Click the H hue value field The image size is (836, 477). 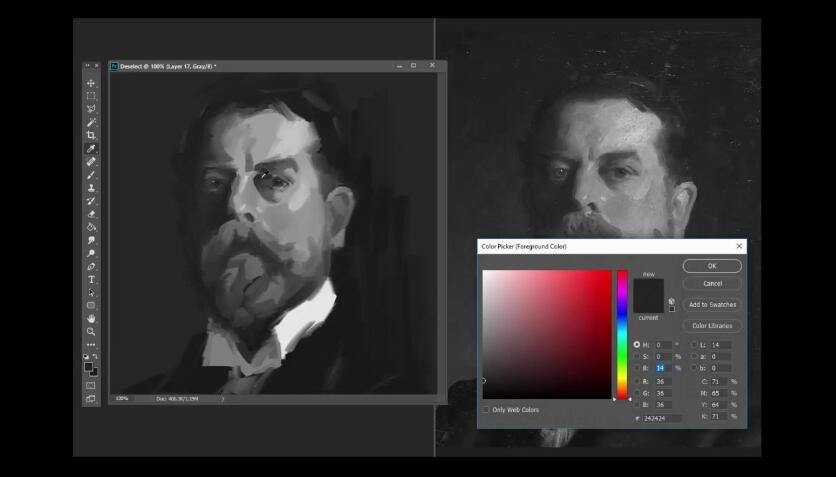[x=663, y=345]
